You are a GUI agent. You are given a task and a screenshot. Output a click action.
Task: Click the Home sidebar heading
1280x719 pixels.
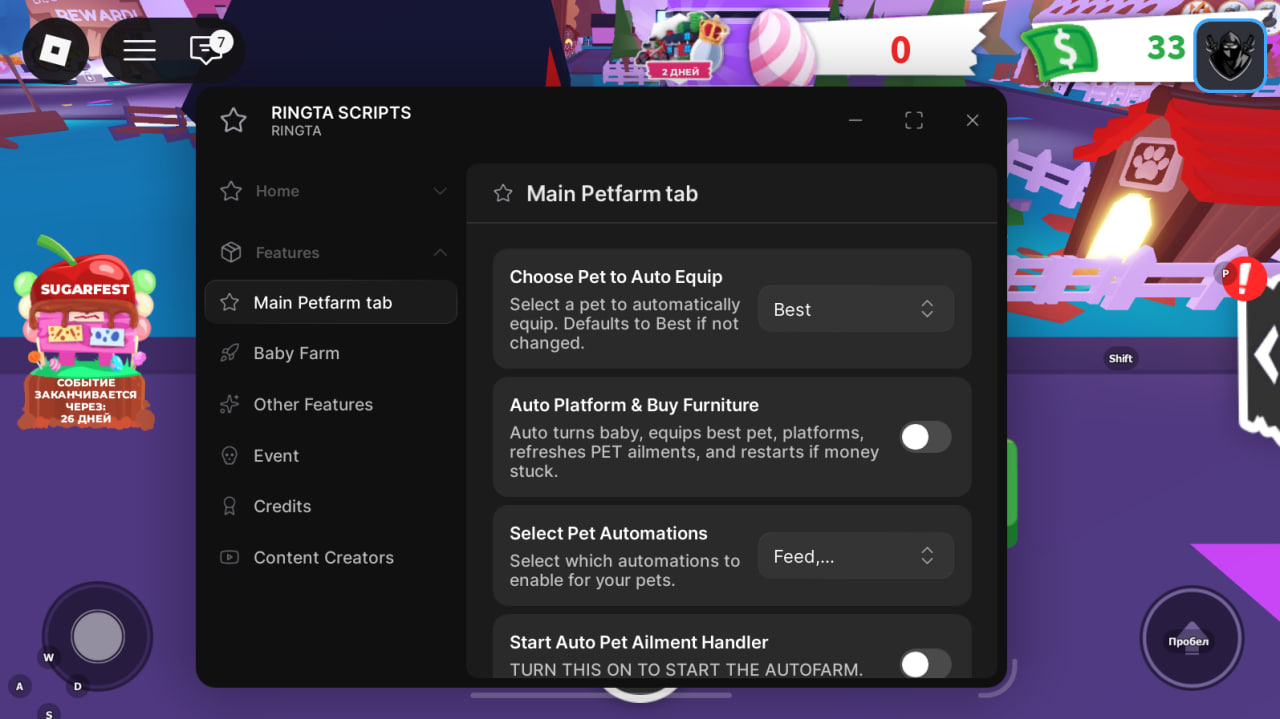point(277,191)
